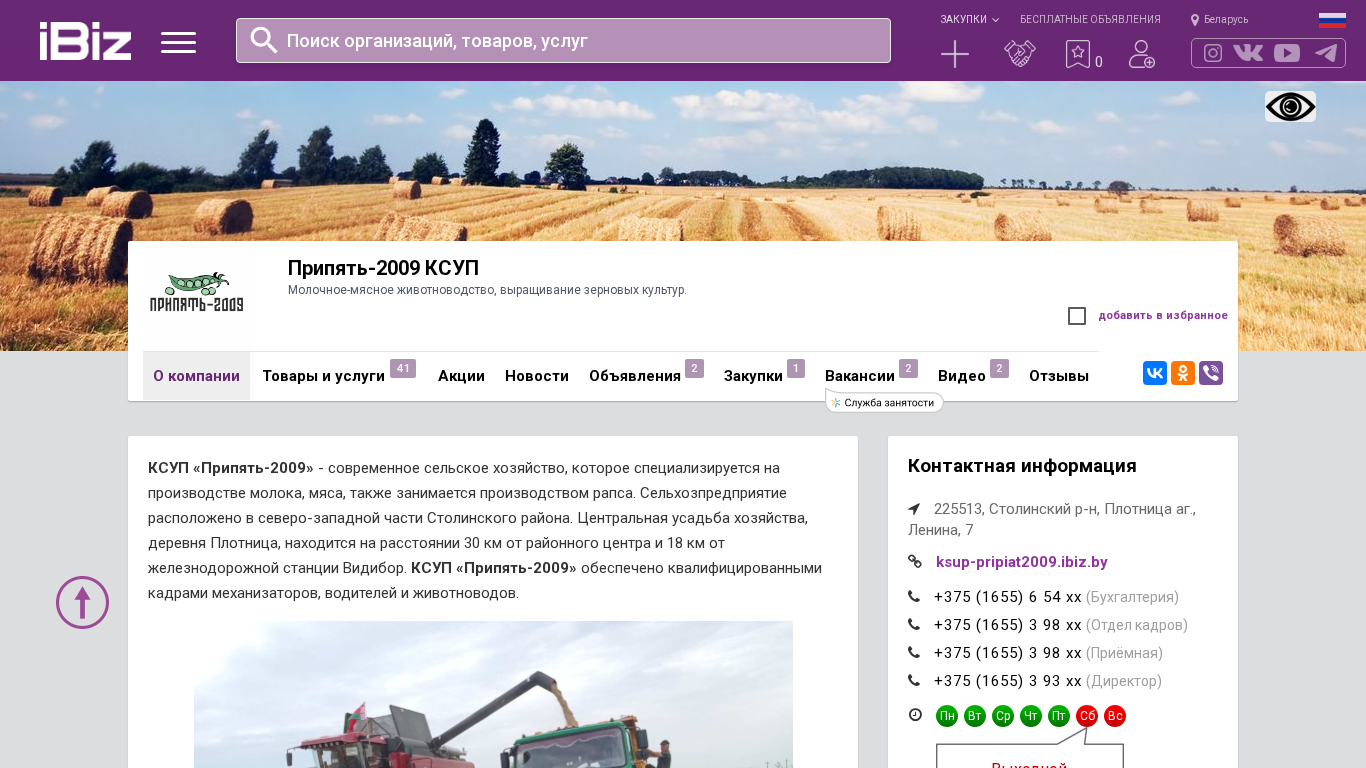
Task: Open the Отзывы tab
Action: tap(1059, 376)
